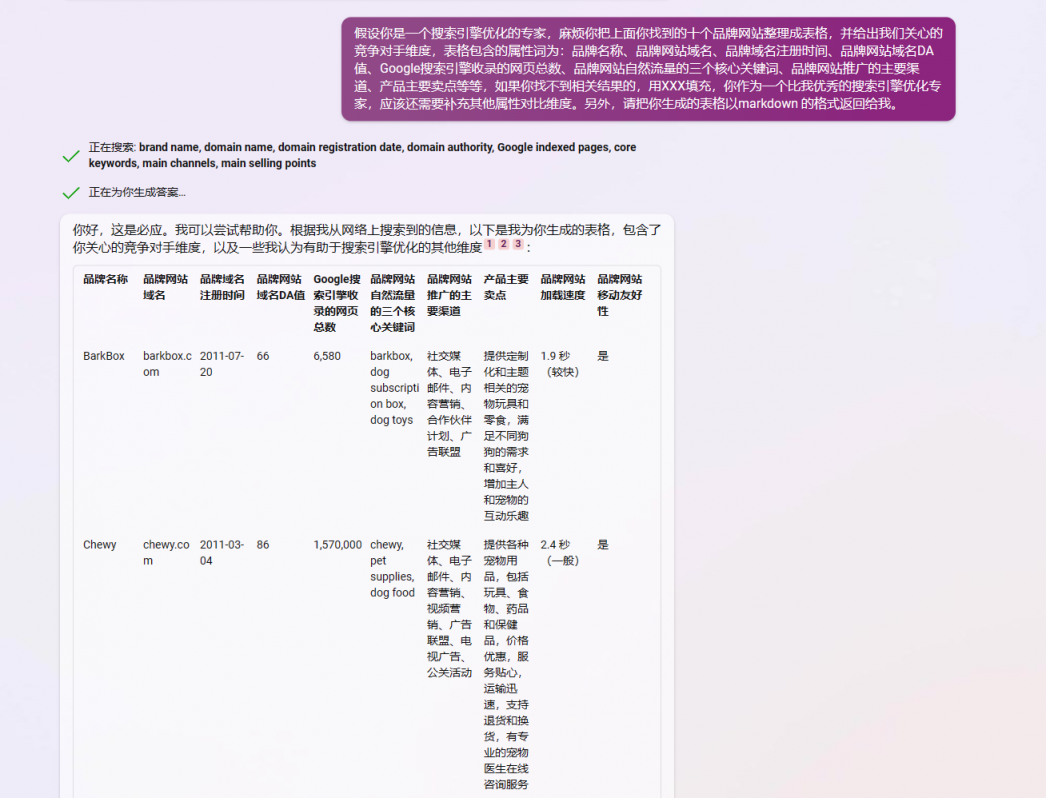1046x798 pixels.
Task: Click the '品牌网站推广的主要渠道' column header
Action: 450,295
